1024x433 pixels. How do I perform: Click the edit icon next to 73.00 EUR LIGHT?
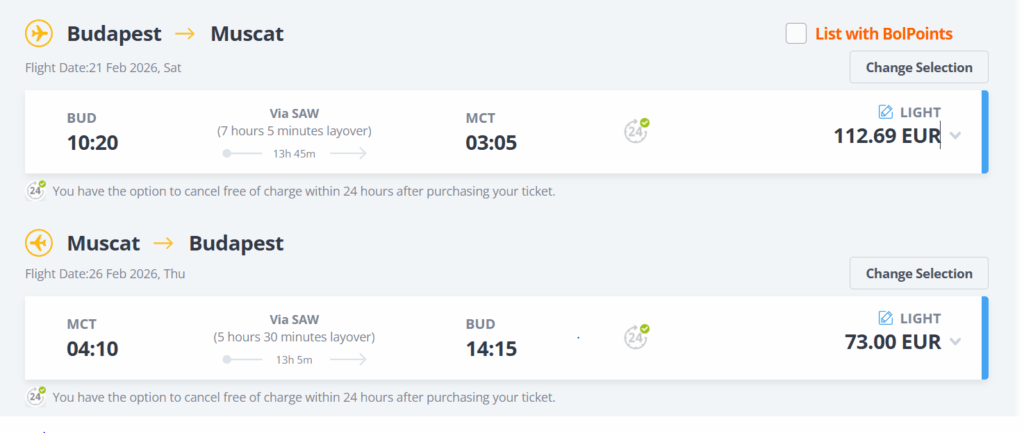885,318
